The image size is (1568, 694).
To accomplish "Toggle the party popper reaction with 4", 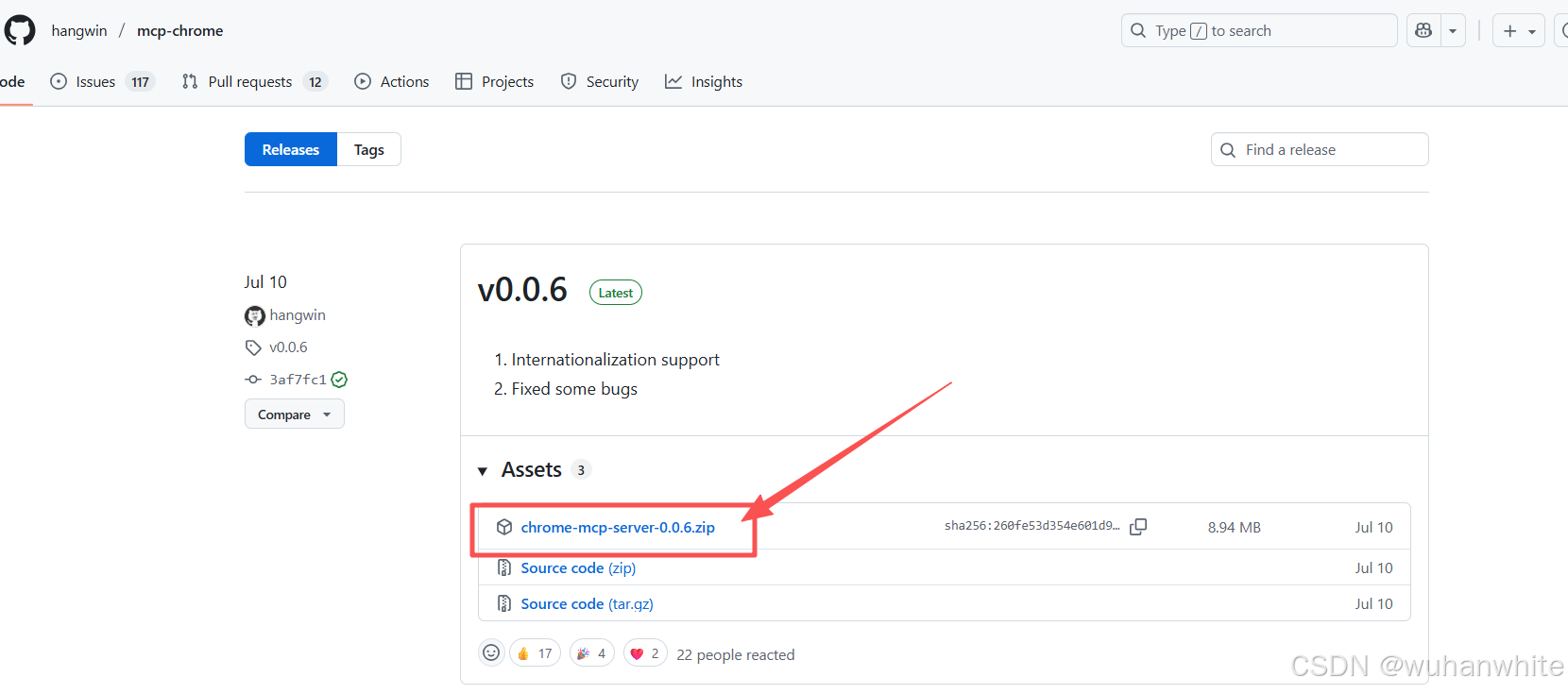I will coord(592,653).
